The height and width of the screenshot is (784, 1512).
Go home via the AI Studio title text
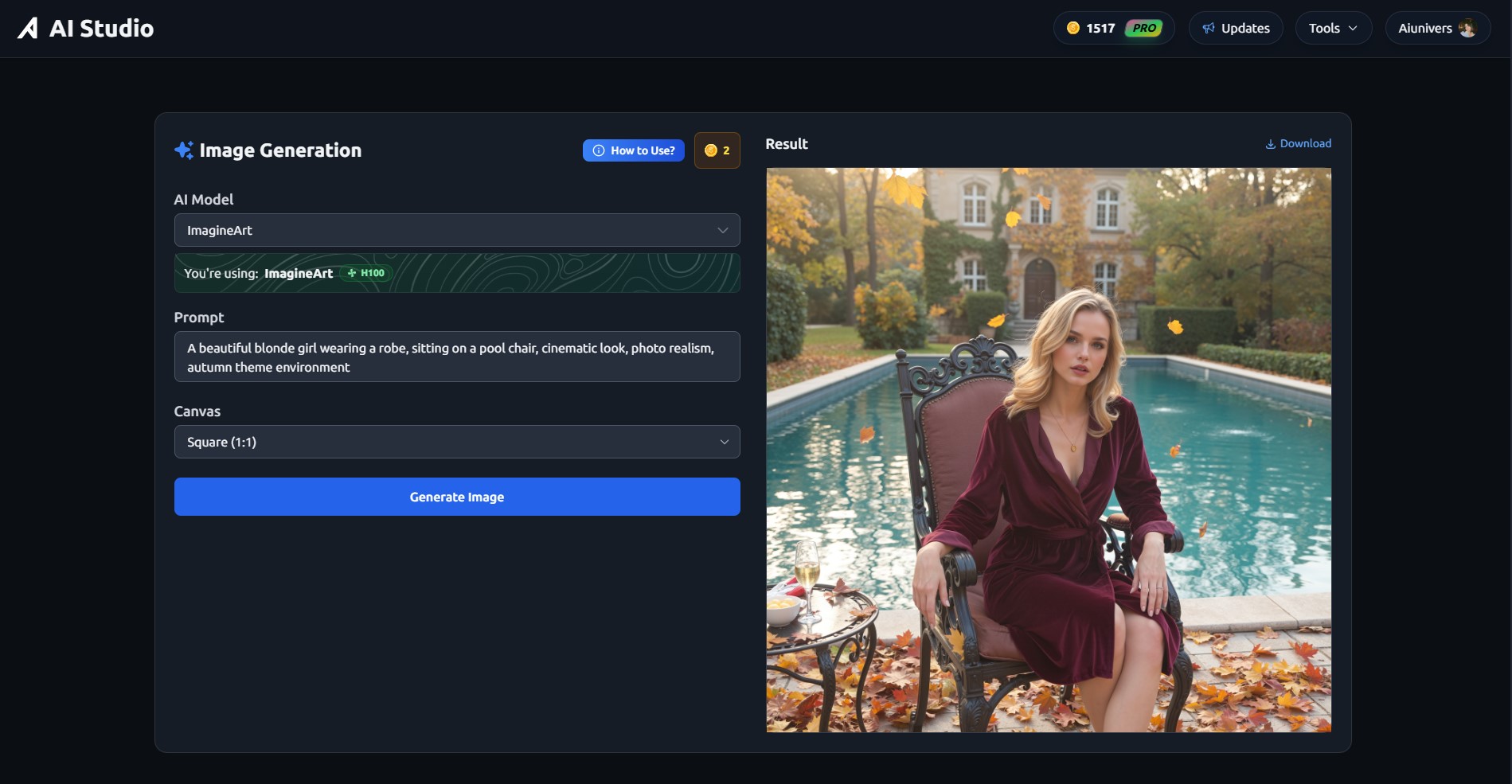coord(101,29)
